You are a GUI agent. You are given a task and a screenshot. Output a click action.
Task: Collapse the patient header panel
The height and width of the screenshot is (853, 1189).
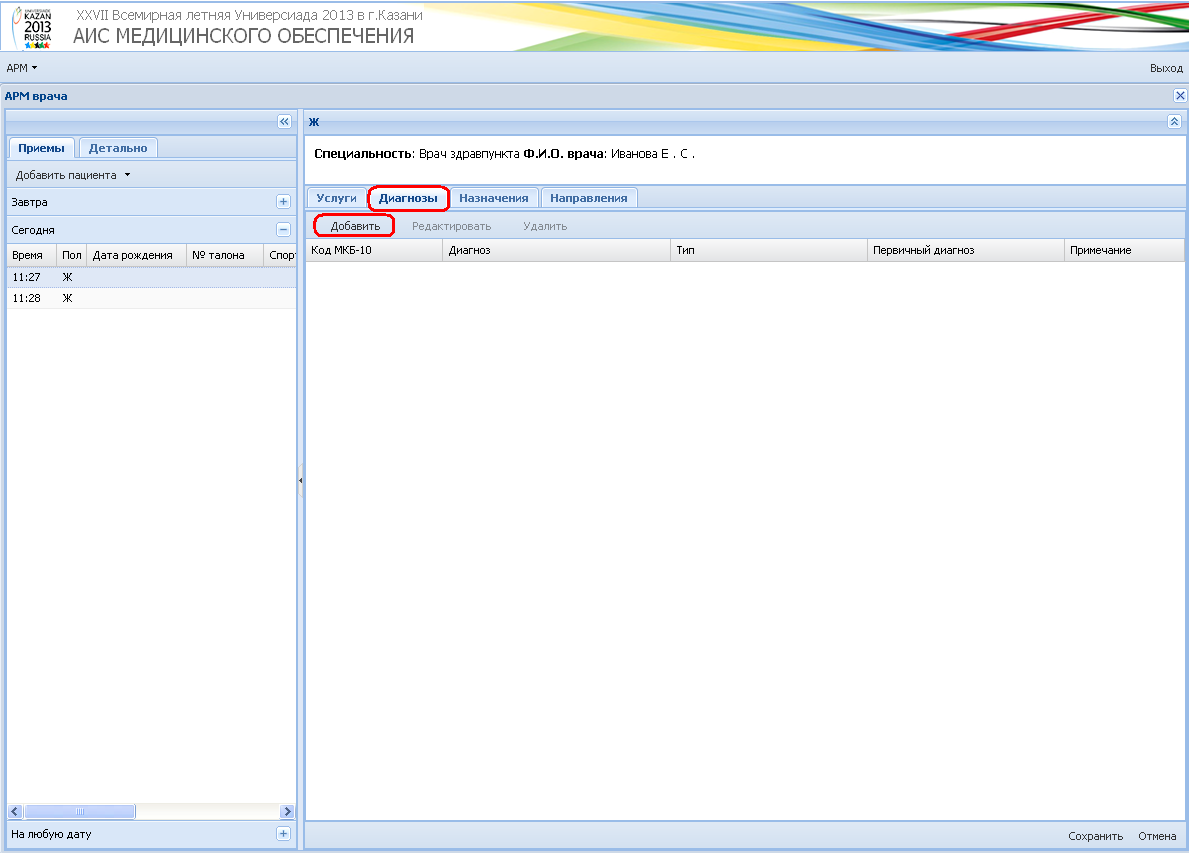pyautogui.click(x=1174, y=121)
